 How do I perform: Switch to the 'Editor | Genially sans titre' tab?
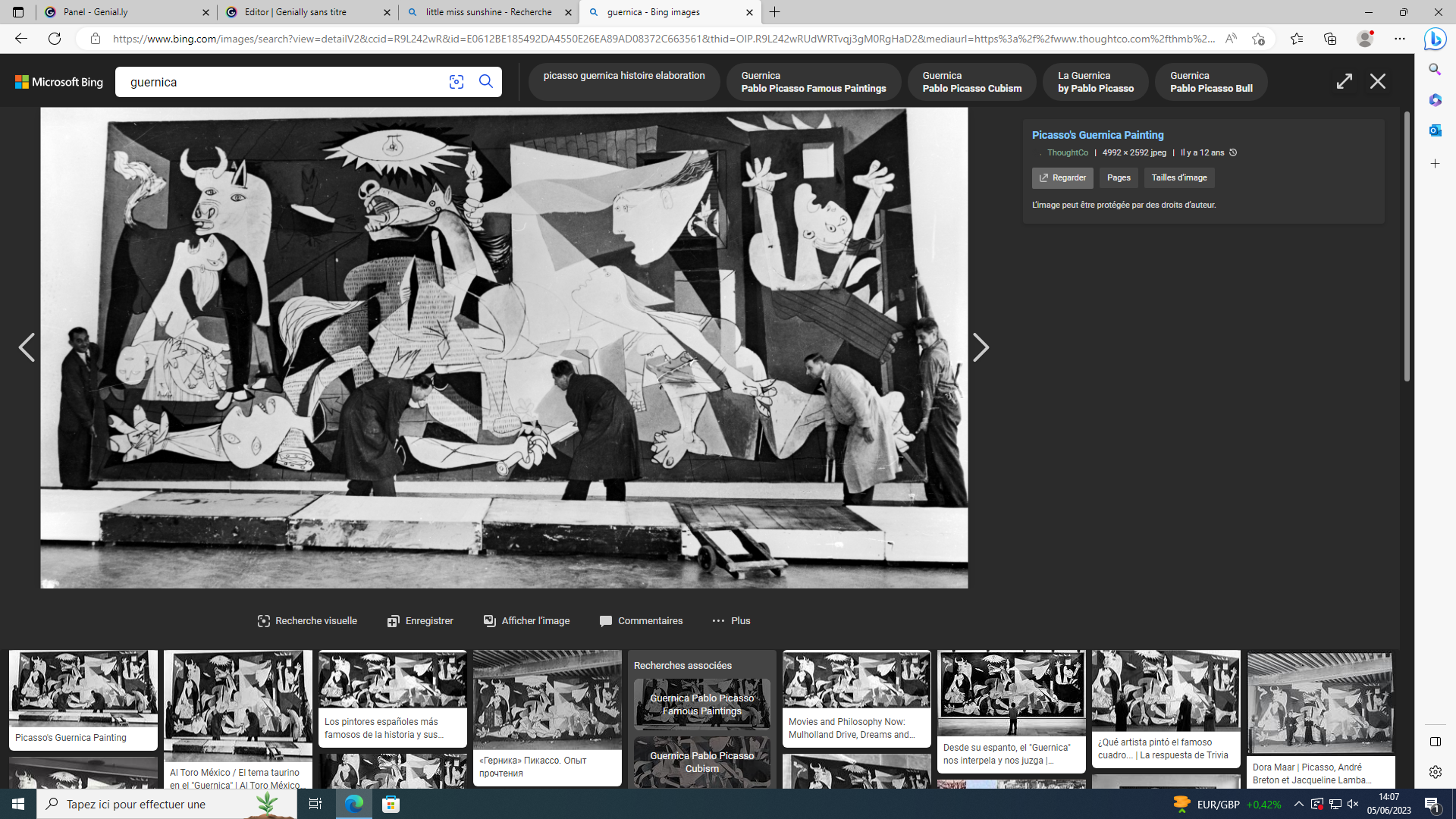[307, 12]
